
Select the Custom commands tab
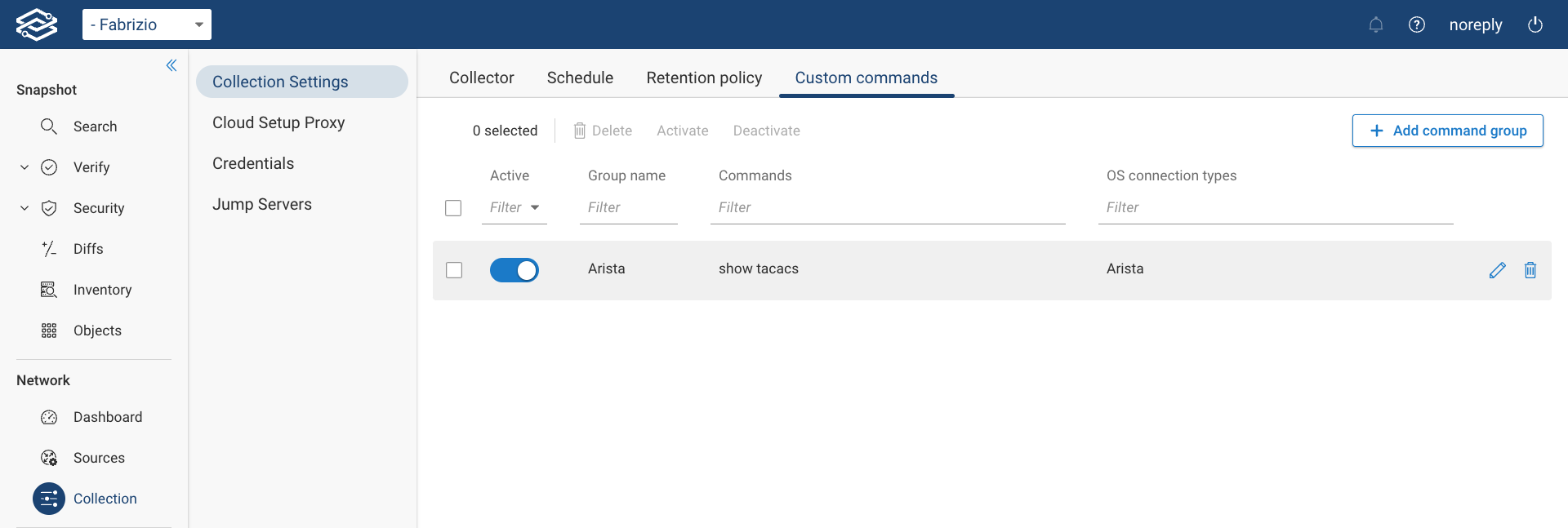[x=866, y=78]
